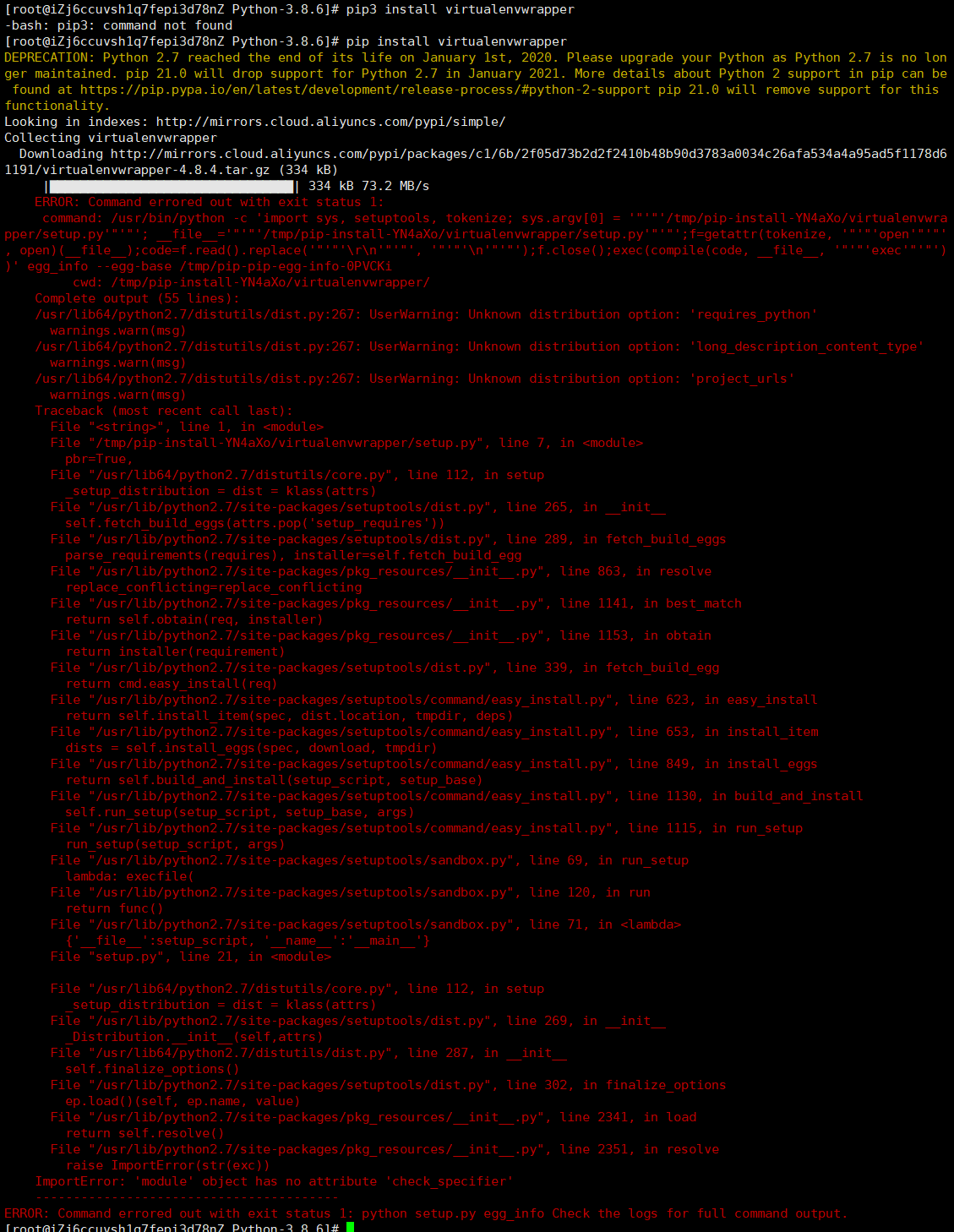
Task: Click 'raise ImportError(str(exc))' line
Action: point(167,1165)
